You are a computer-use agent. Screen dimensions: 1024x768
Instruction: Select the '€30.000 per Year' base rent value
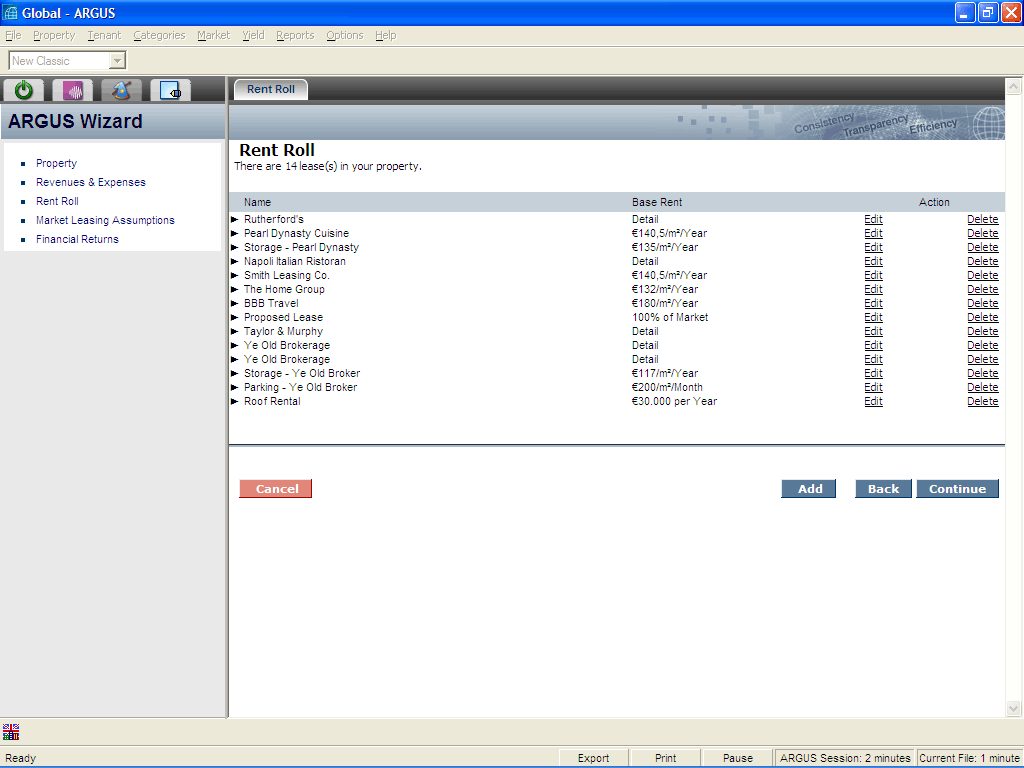pyautogui.click(x=674, y=402)
